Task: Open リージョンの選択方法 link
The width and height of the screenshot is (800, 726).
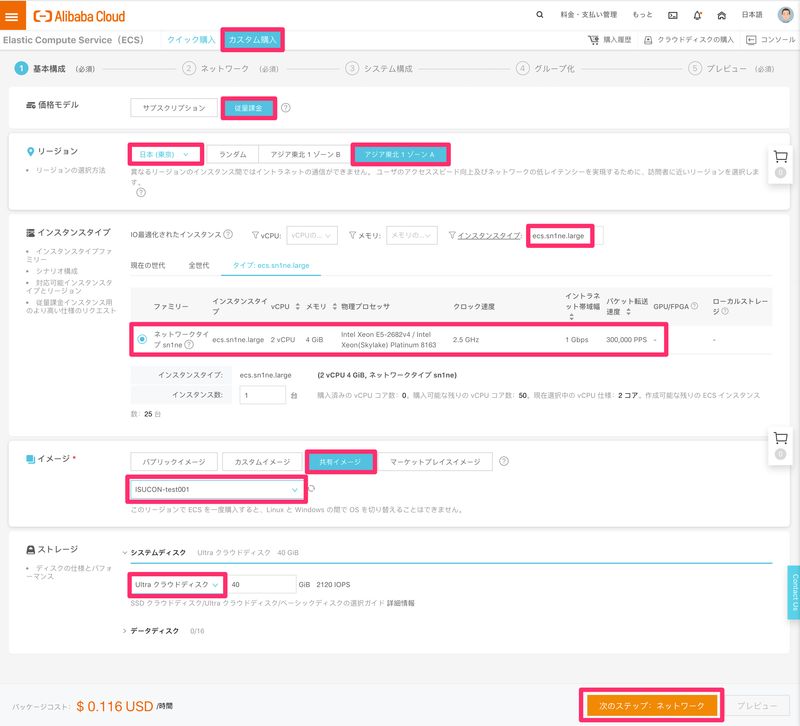Action: click(70, 170)
